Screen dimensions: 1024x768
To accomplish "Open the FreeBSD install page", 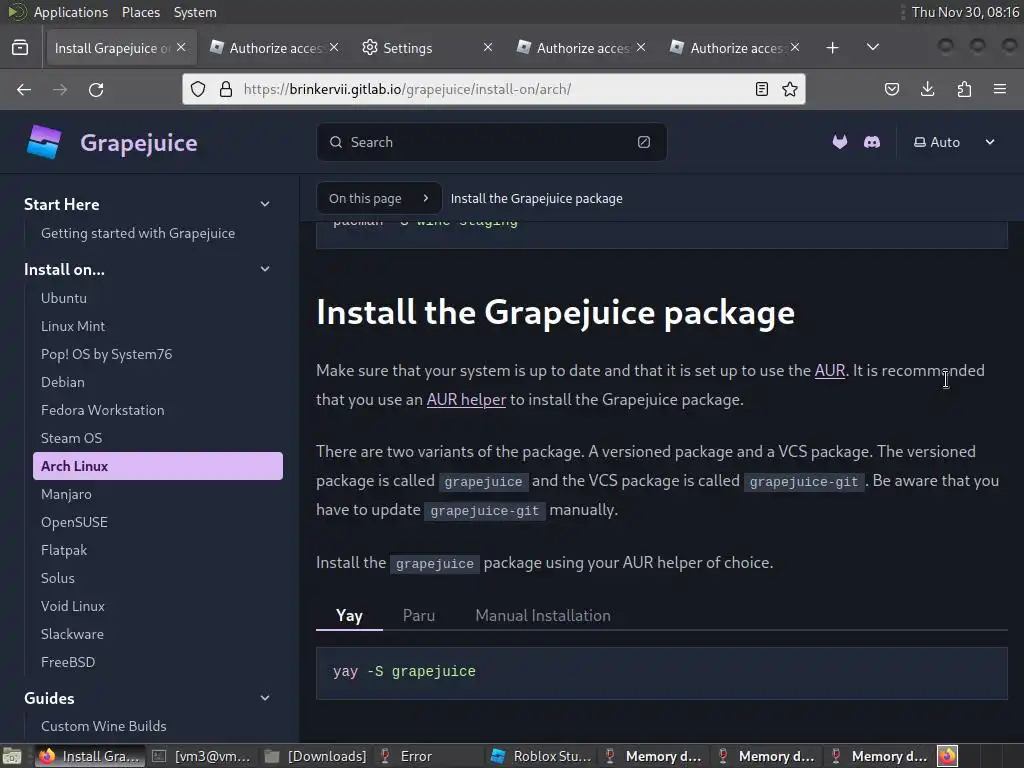I will point(68,662).
